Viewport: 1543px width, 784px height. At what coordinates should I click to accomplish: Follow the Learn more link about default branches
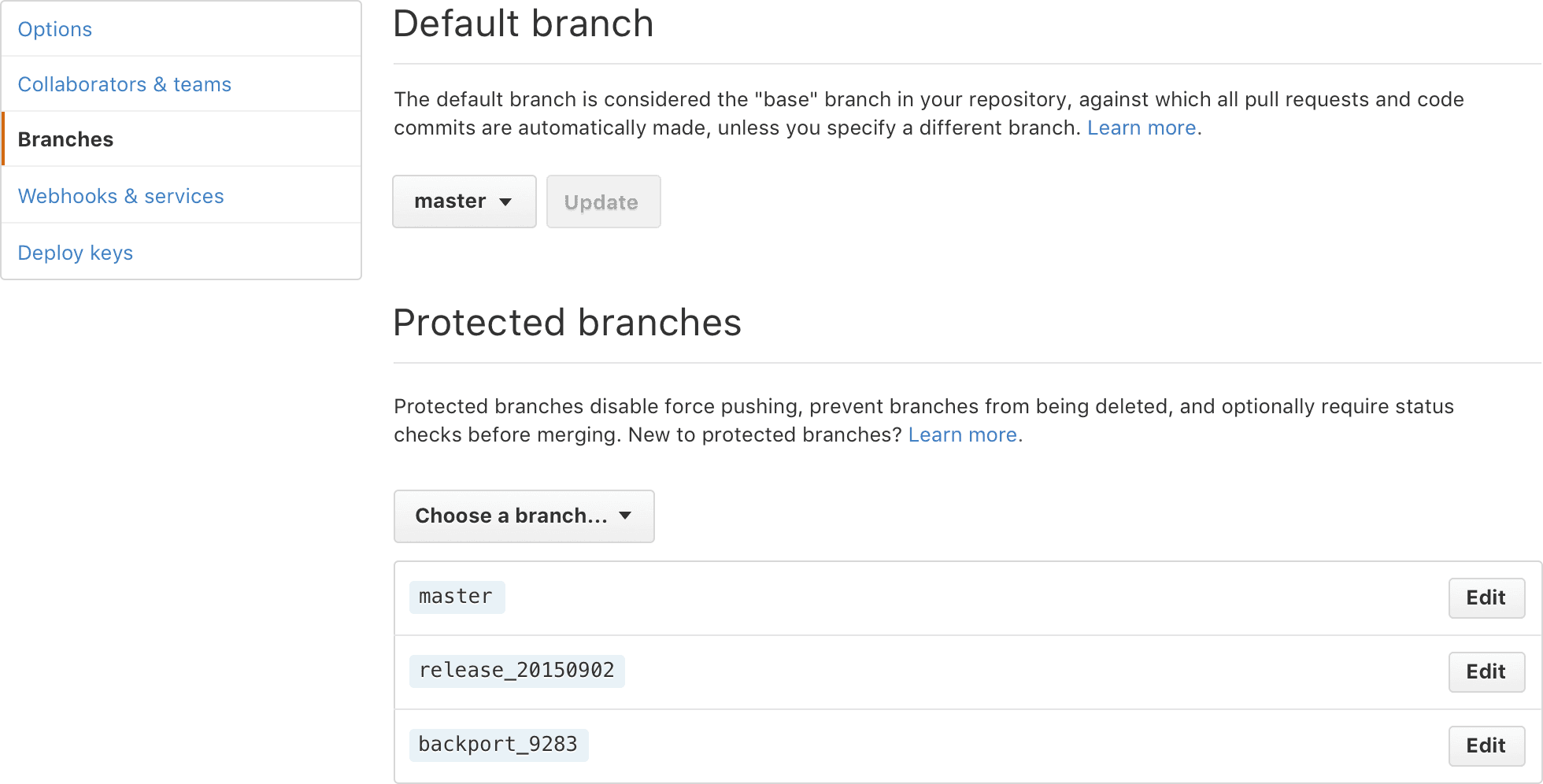point(1141,128)
